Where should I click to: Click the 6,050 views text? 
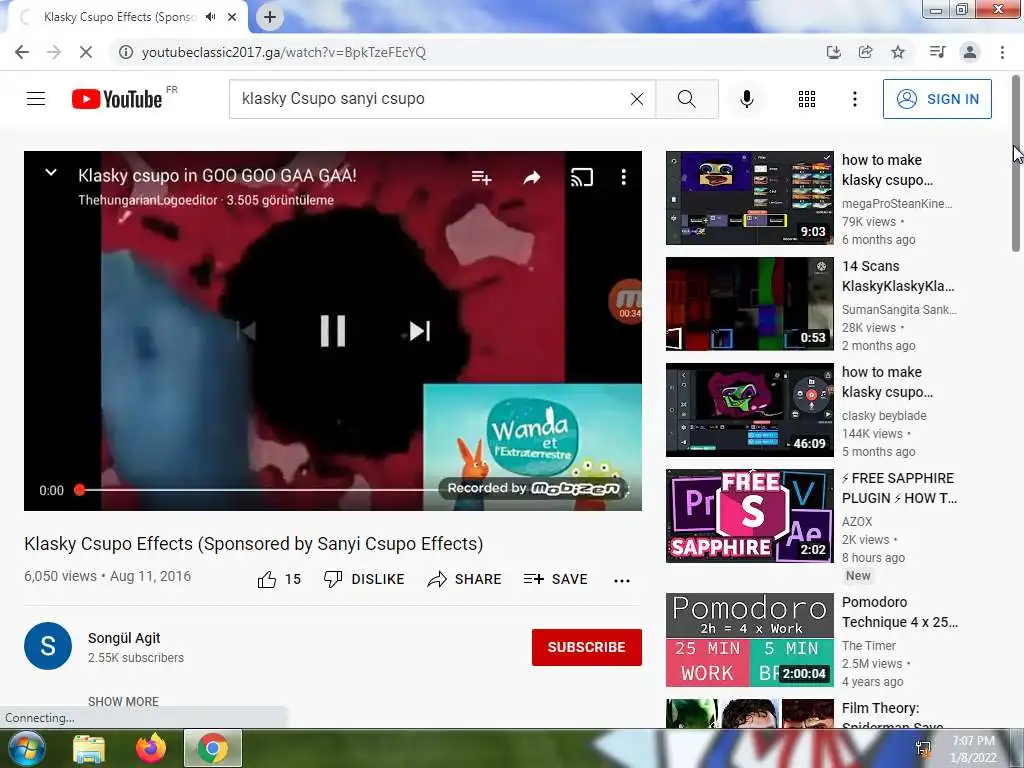point(60,576)
